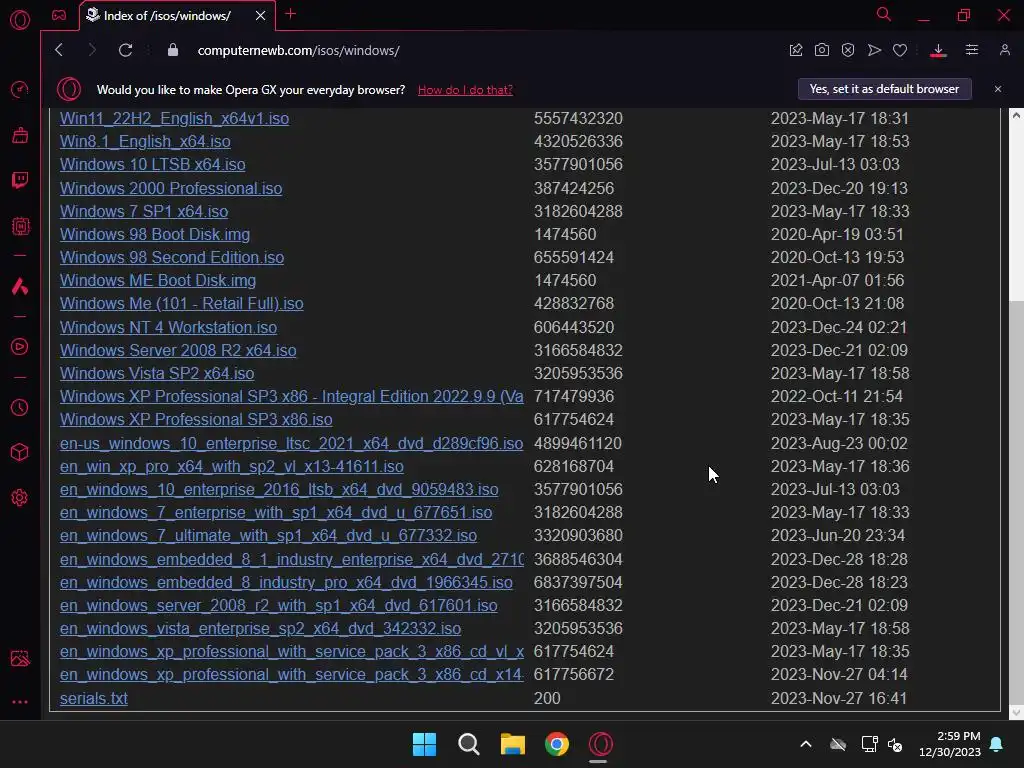Image resolution: width=1024 pixels, height=768 pixels.
Task: Show hidden system tray icons chevron
Action: tap(806, 744)
